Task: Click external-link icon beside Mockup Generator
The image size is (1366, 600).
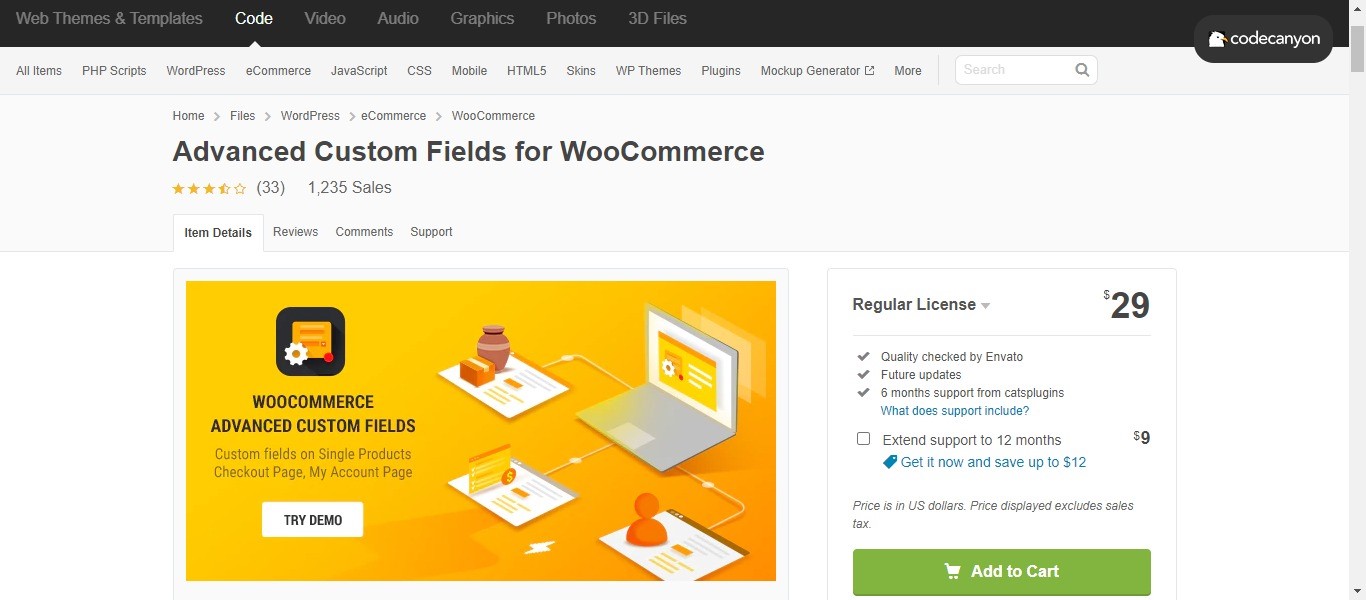Action: 870,70
